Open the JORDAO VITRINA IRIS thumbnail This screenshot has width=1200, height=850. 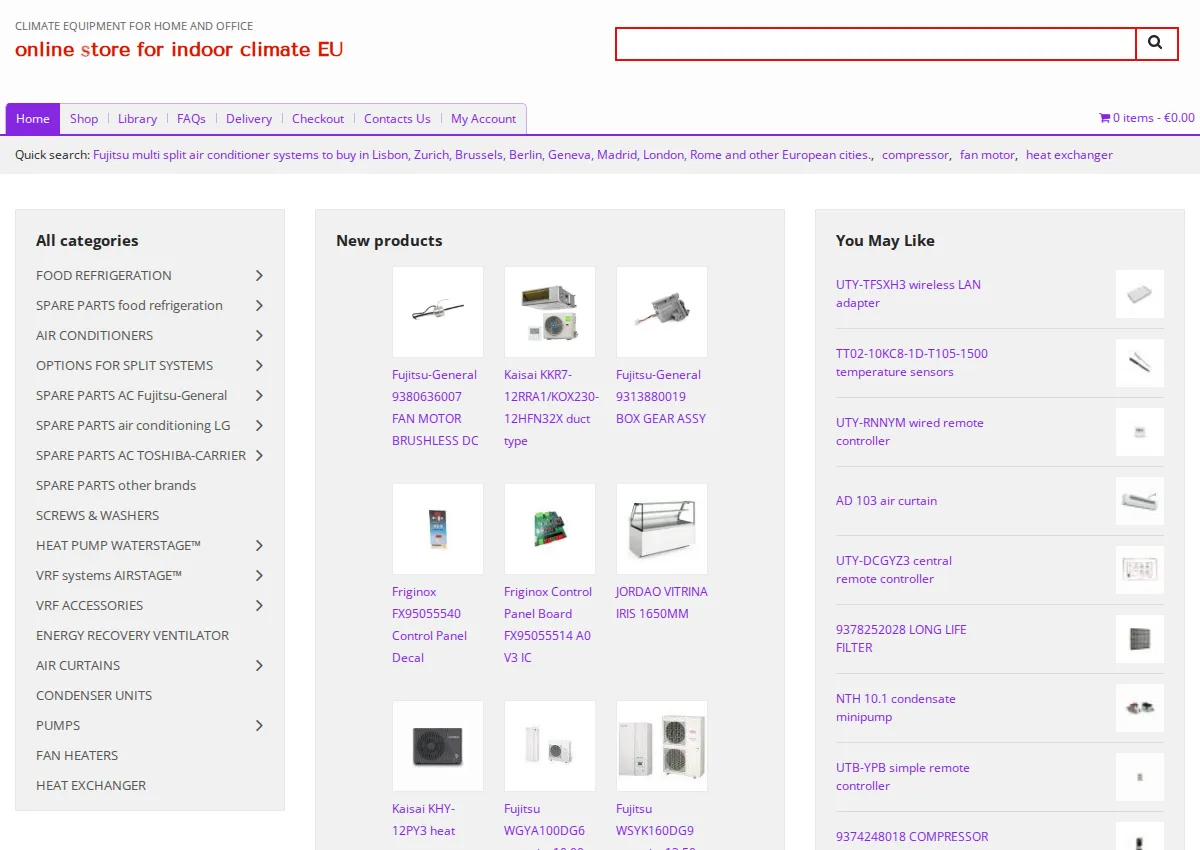tap(662, 529)
